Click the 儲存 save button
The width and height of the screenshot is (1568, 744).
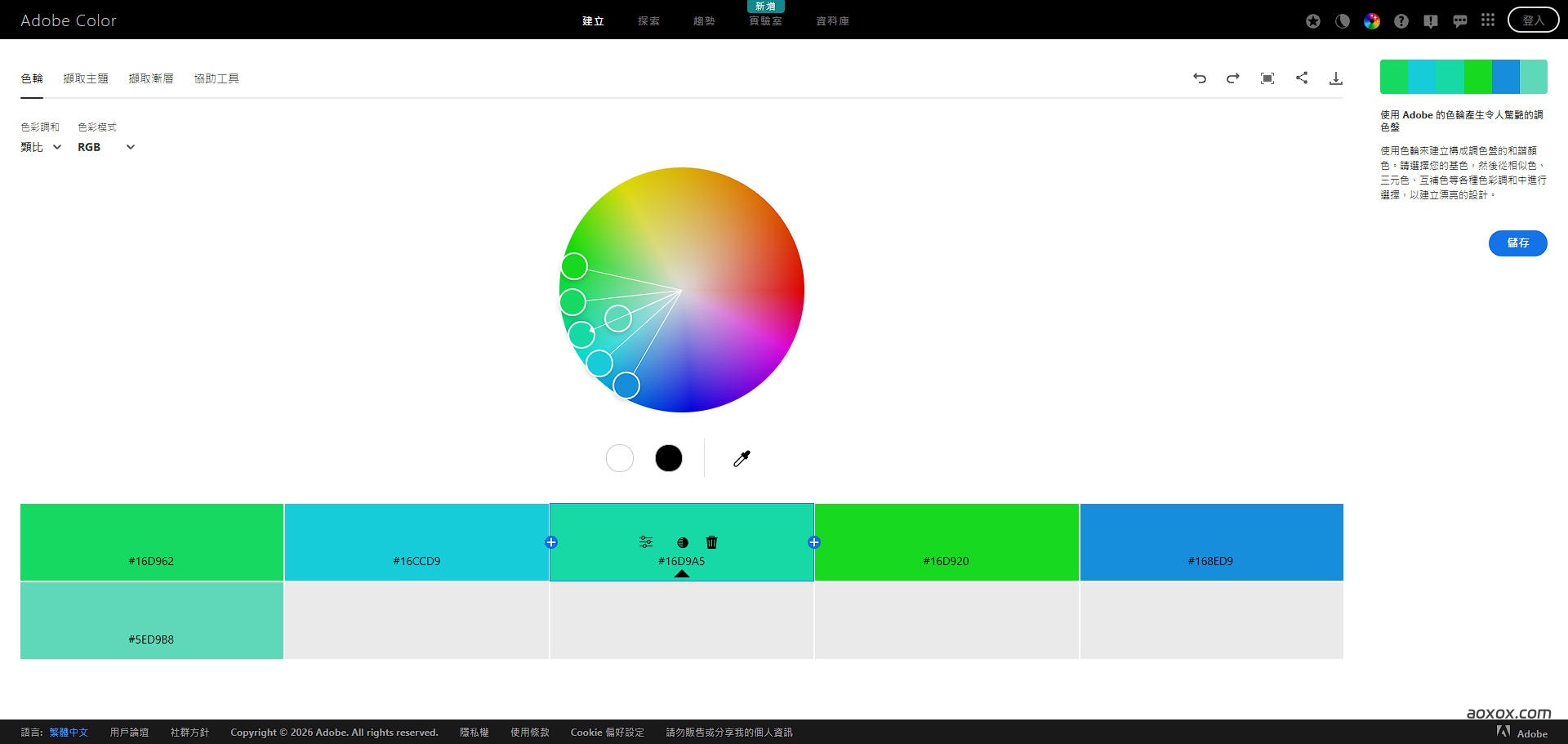point(1517,243)
